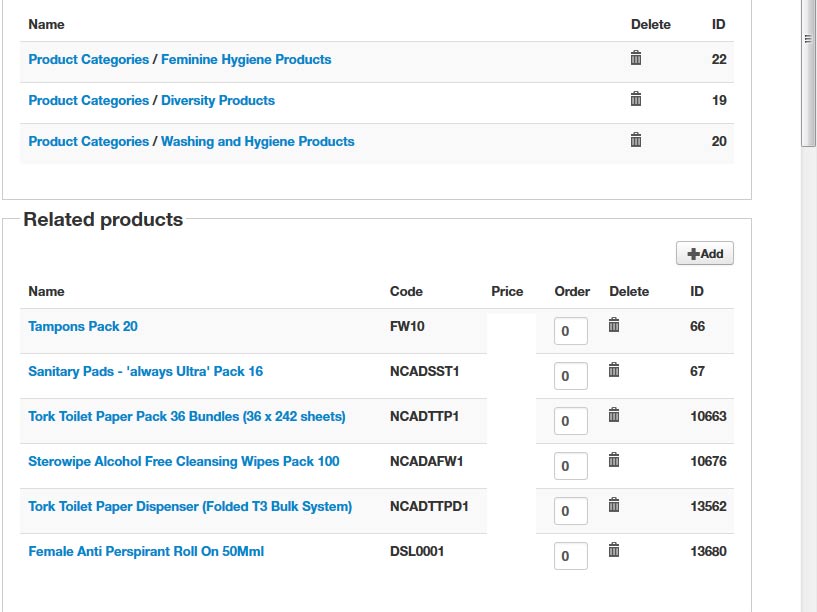Viewport: 817px width, 612px height.
Task: Click order input for Female Anti Perspirant
Action: tap(570, 556)
